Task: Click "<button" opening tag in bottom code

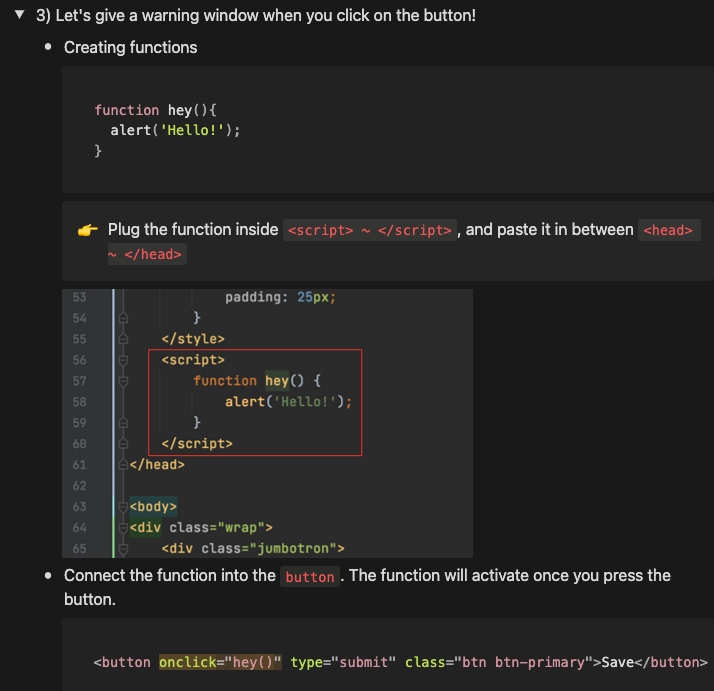Action: (x=122, y=662)
